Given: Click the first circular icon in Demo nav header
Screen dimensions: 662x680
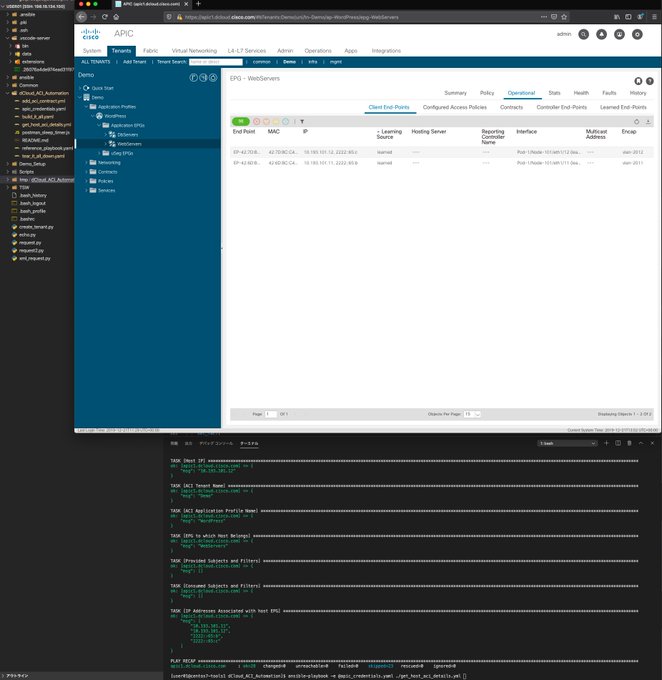Looking at the screenshot, I should point(193,78).
